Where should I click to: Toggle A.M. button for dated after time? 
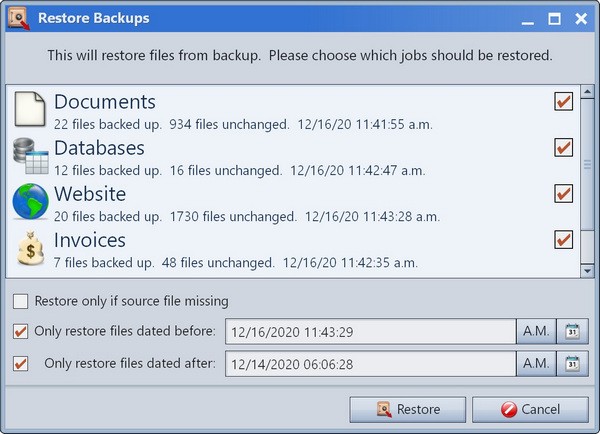(536, 364)
